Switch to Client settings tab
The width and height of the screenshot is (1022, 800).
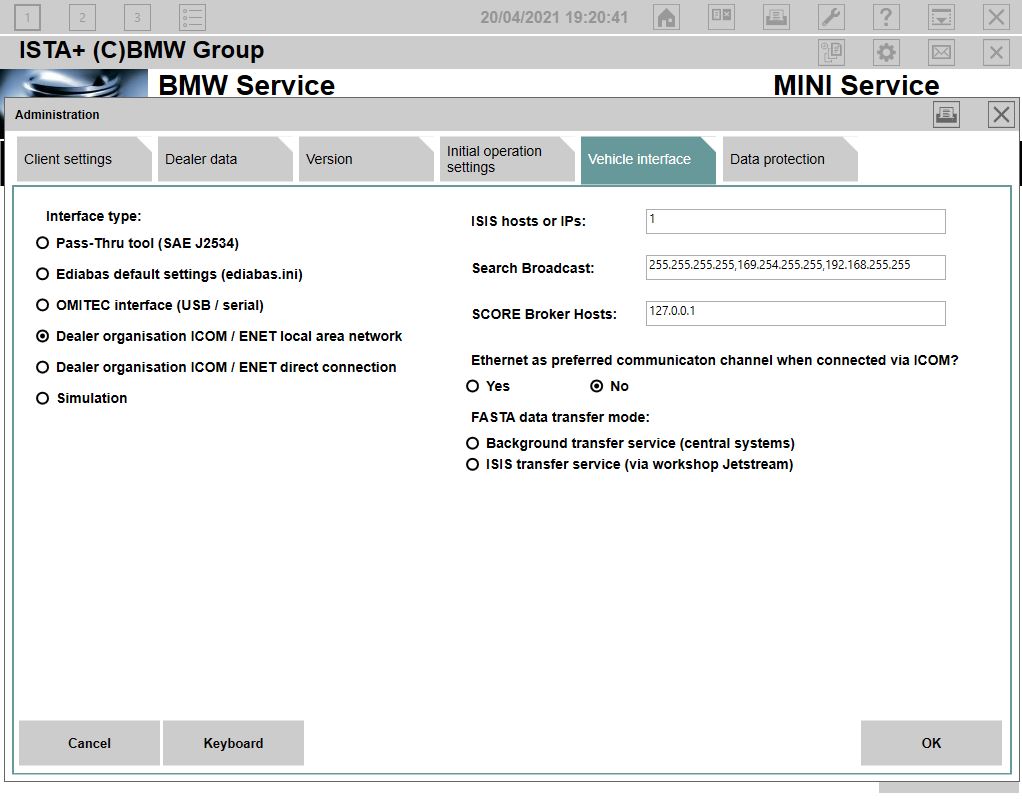83,159
